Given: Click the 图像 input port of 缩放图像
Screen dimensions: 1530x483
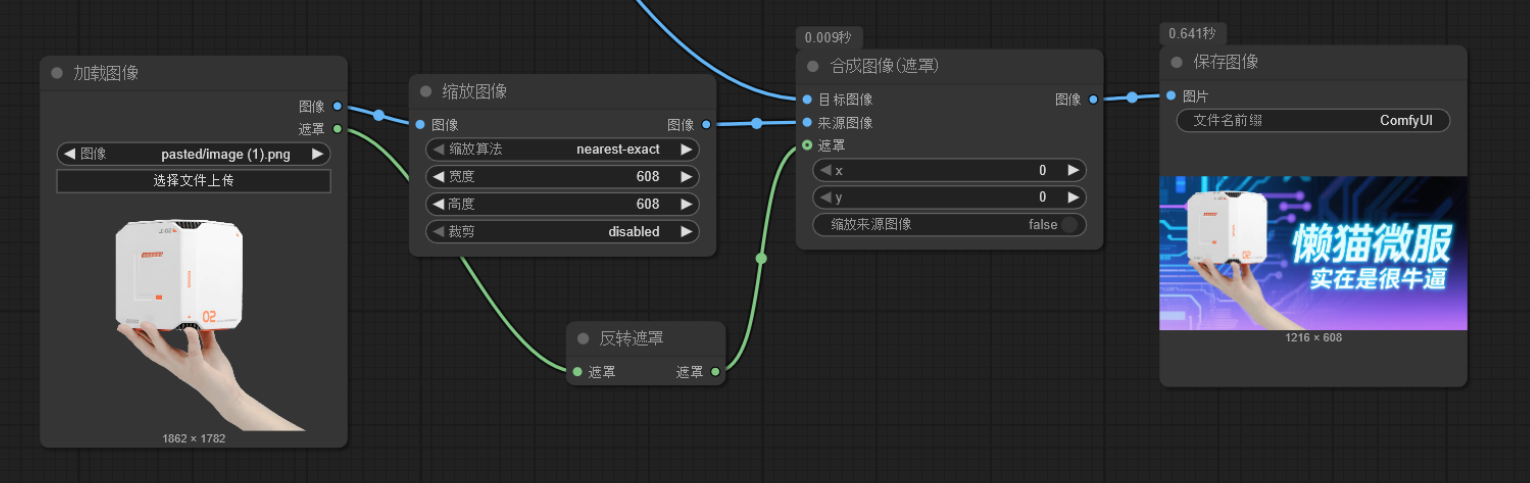Looking at the screenshot, I should (420, 125).
